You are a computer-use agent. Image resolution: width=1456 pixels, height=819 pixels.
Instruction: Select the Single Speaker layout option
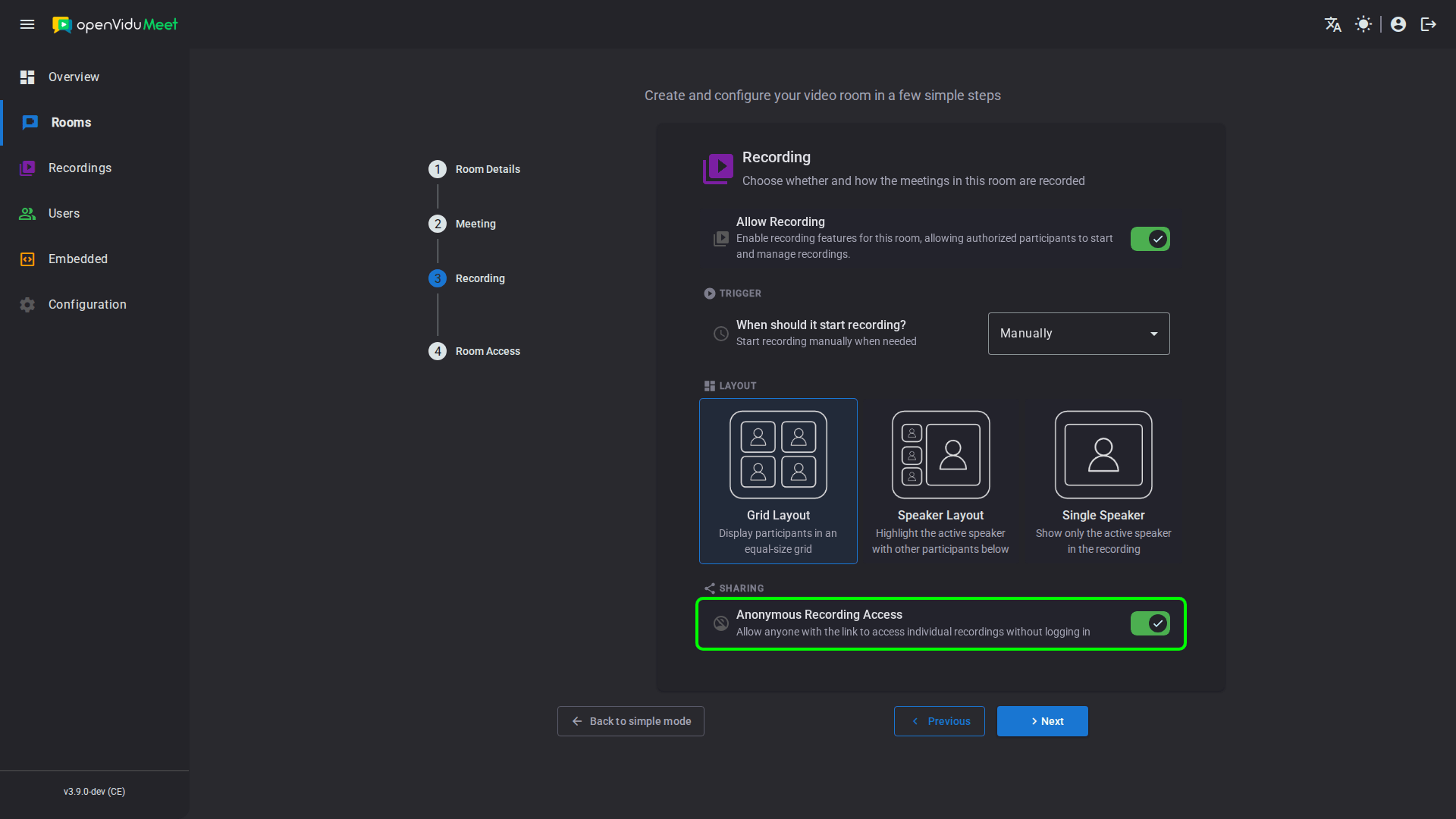coord(1103,481)
